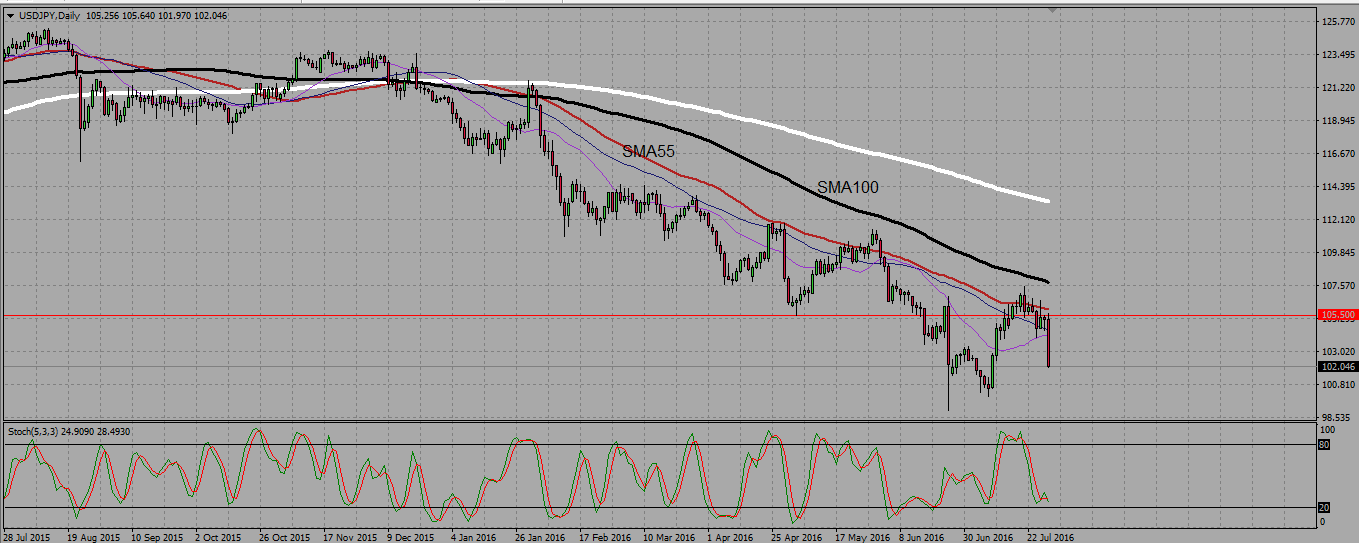Select the SMA55 text label
Image resolution: width=1359 pixels, height=543 pixels.
pyautogui.click(x=648, y=152)
